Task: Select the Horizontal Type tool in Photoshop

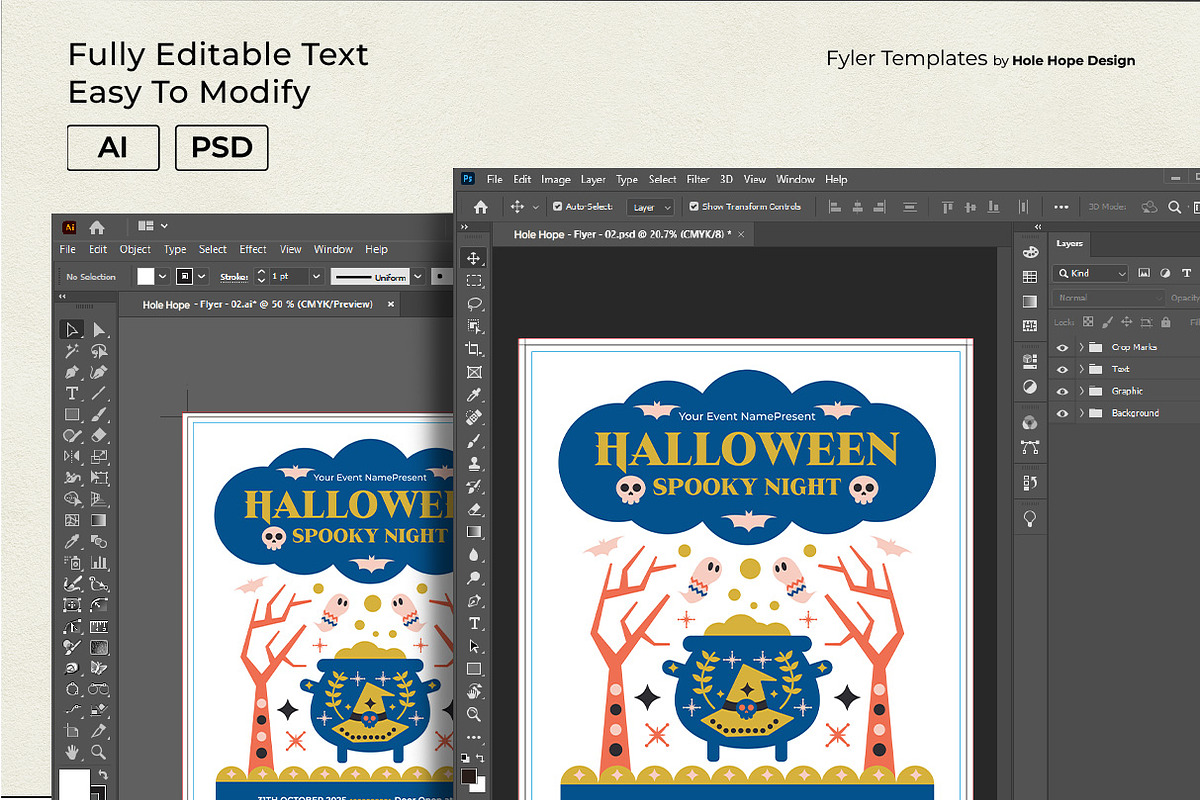Action: pos(474,624)
